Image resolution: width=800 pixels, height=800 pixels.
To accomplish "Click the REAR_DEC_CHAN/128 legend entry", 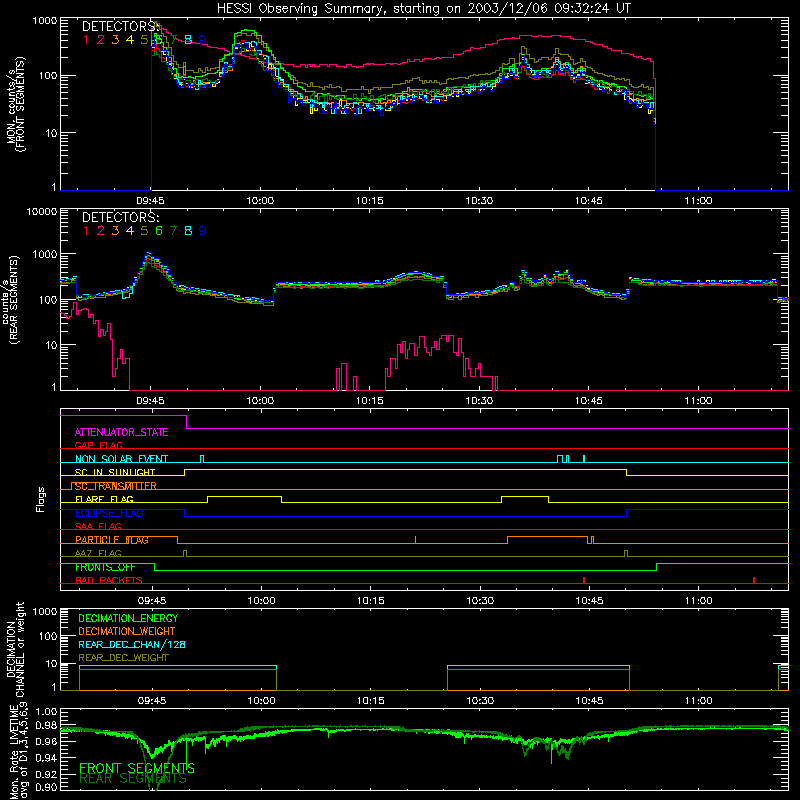I will pos(132,644).
